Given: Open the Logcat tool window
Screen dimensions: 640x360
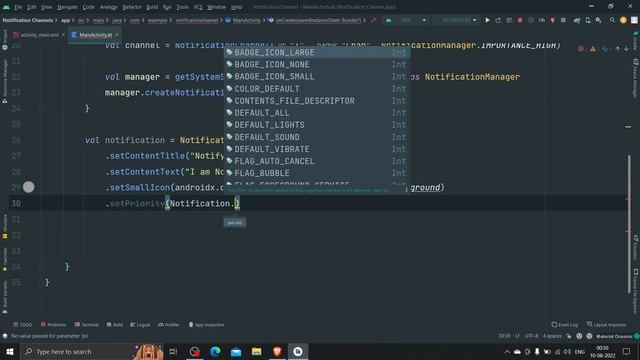Looking at the screenshot, I should coord(140,325).
